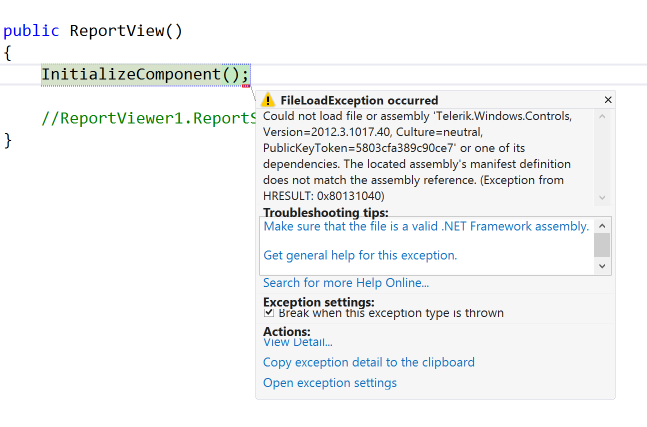Click the 'Troubleshooting tips:' heading

click(x=325, y=213)
